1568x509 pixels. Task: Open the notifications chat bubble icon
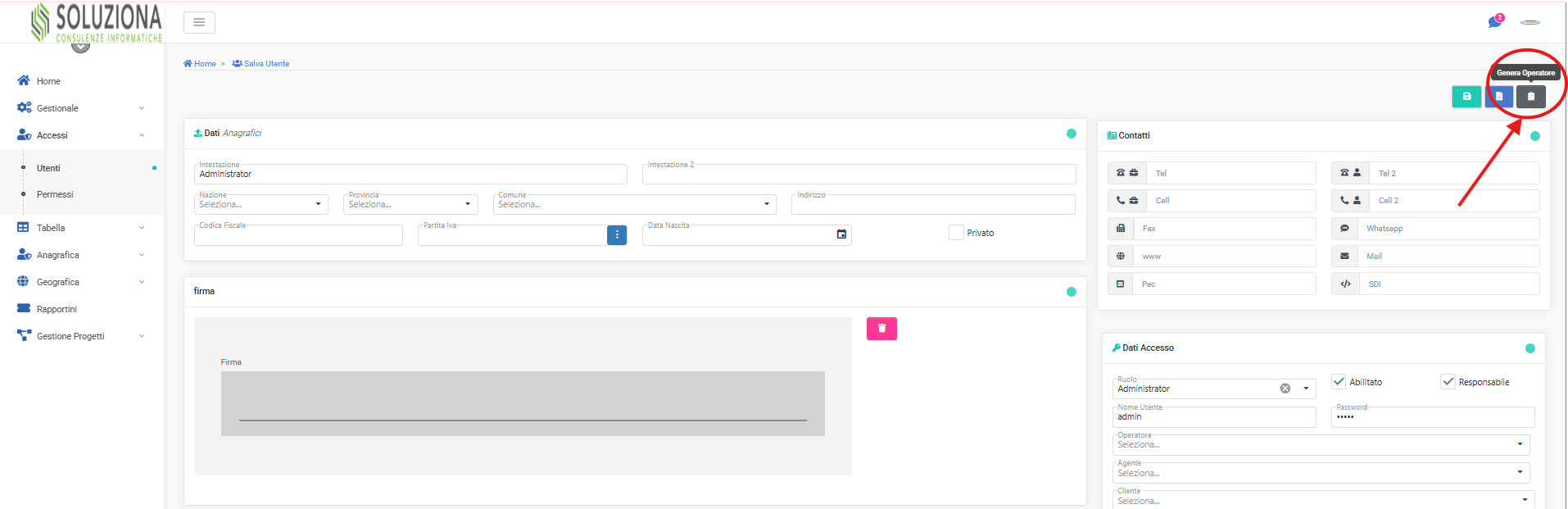[1495, 21]
